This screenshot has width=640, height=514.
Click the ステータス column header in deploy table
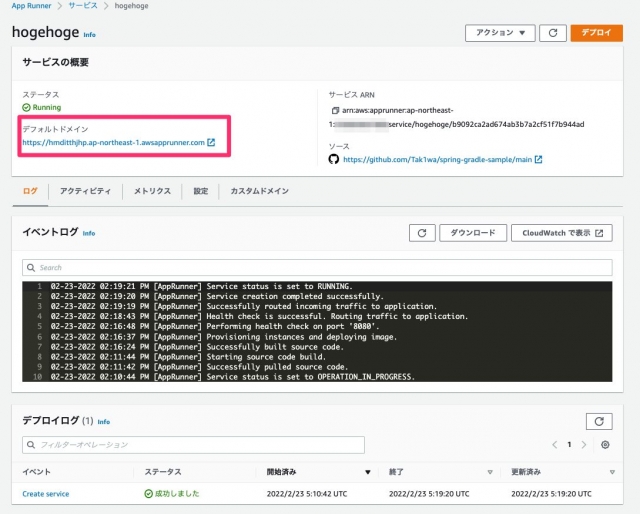(163, 472)
